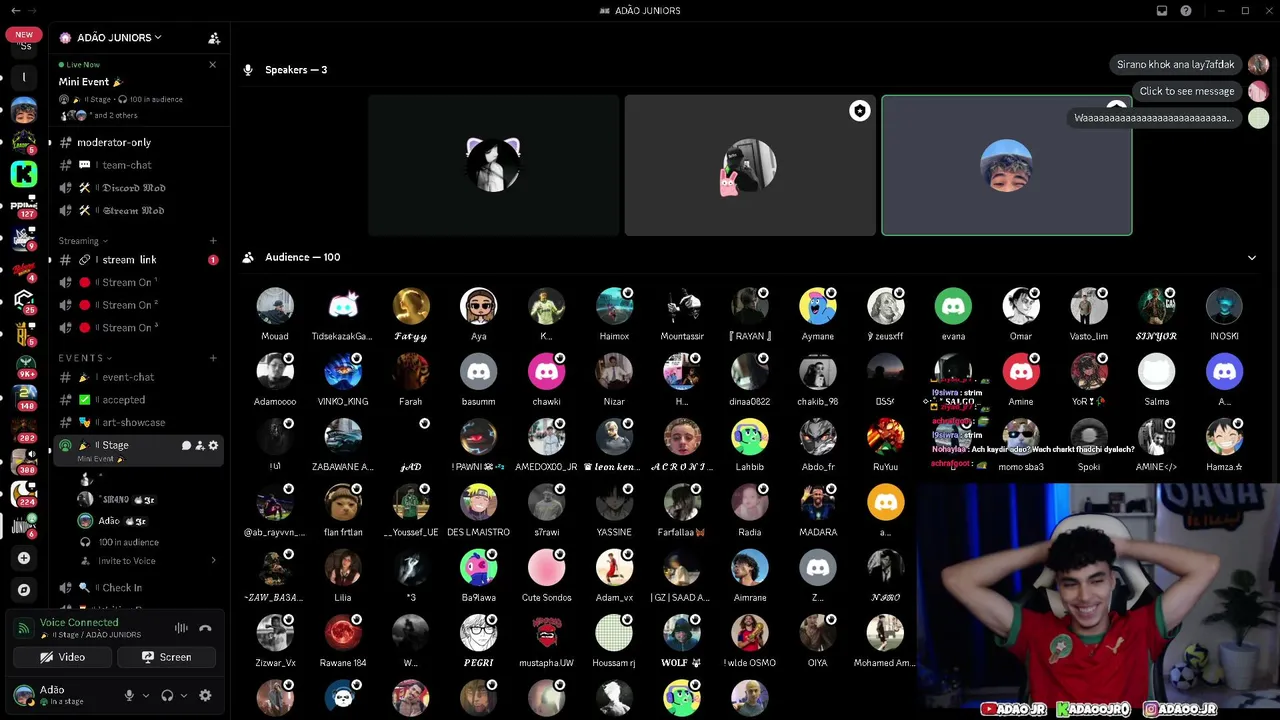1280x720 pixels.
Task: Click the 'Click to see message' bubble
Action: point(1186,91)
